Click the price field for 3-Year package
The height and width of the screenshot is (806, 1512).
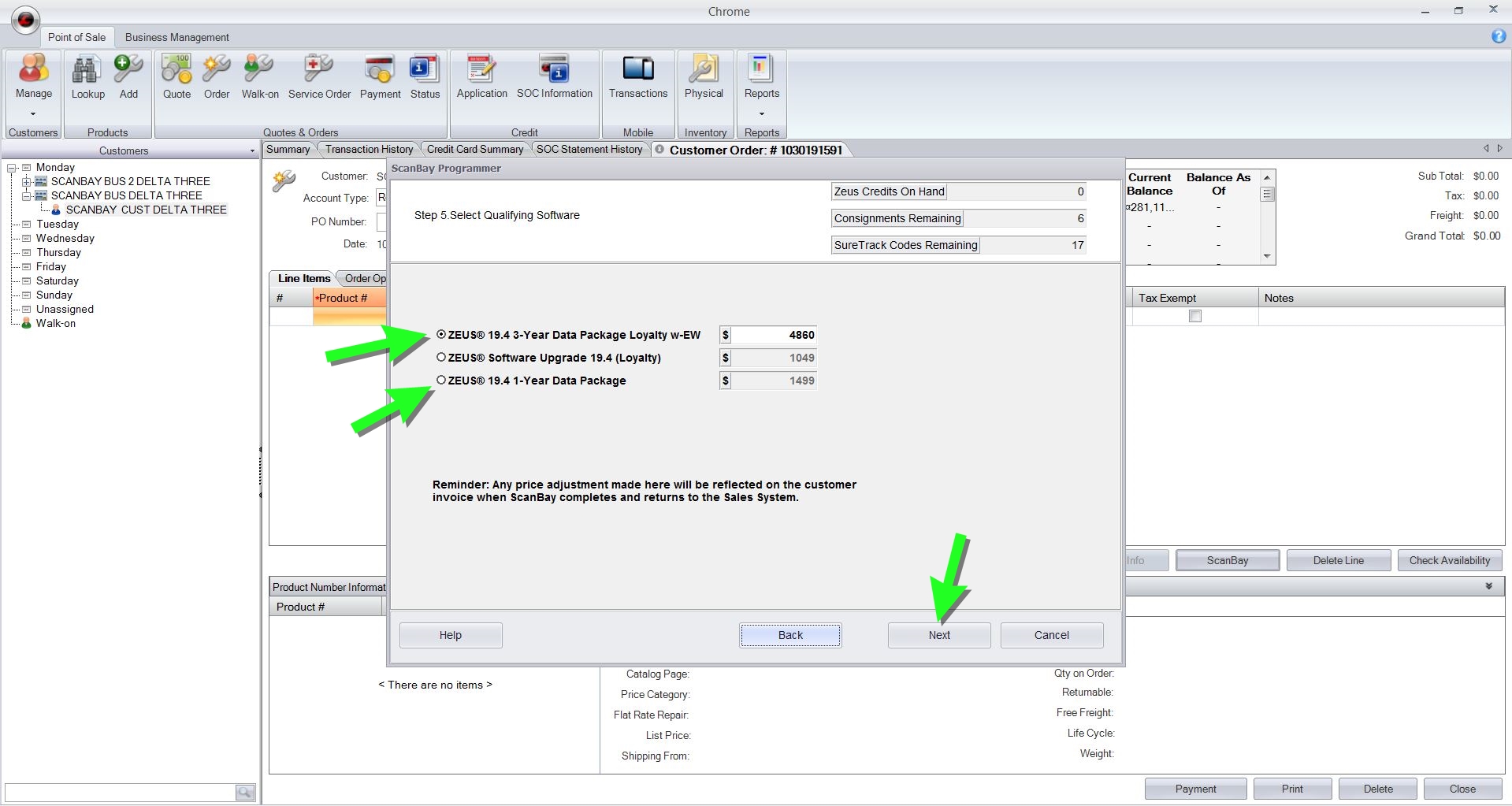pos(774,335)
